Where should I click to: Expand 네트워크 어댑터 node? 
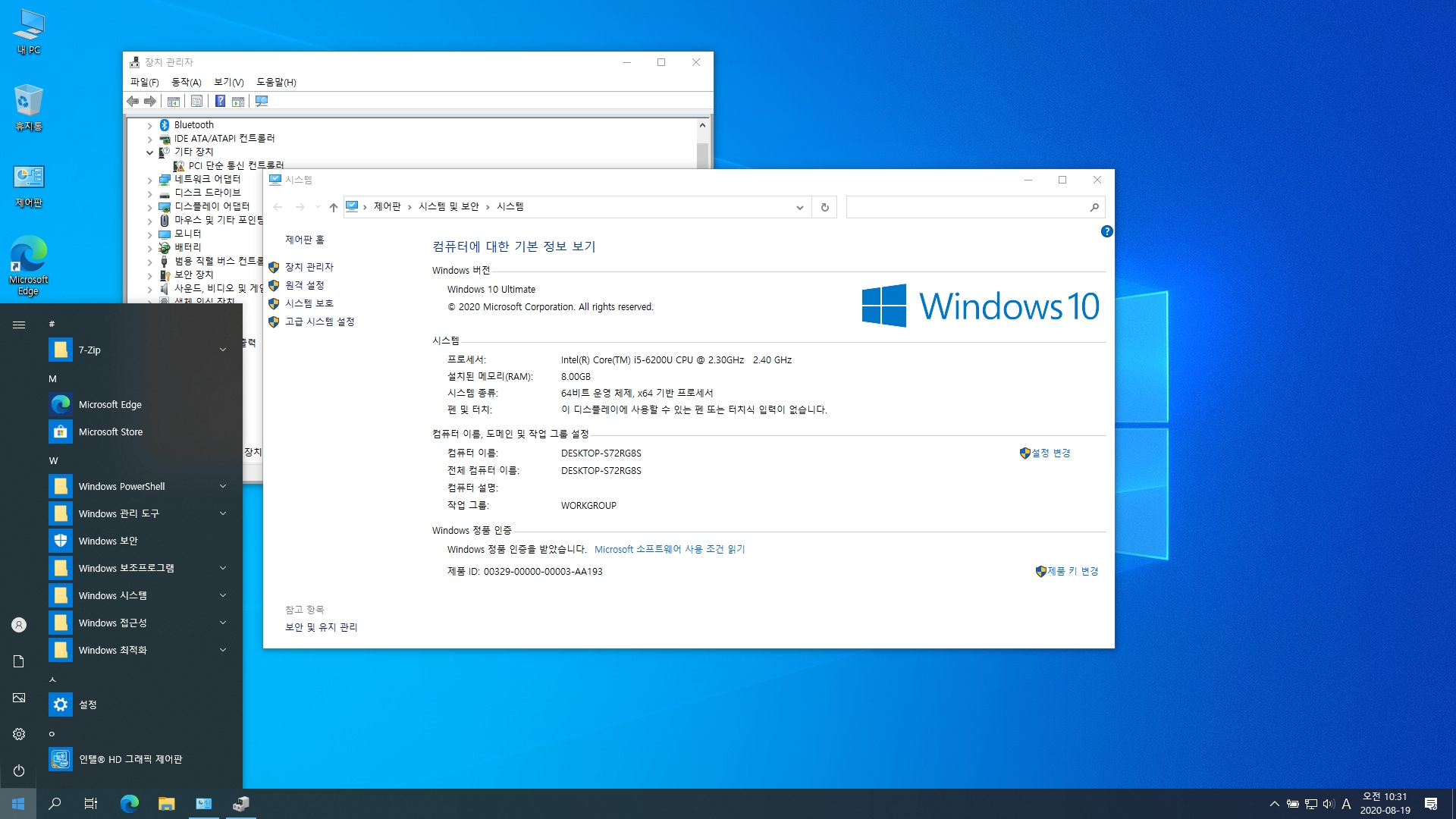[149, 180]
